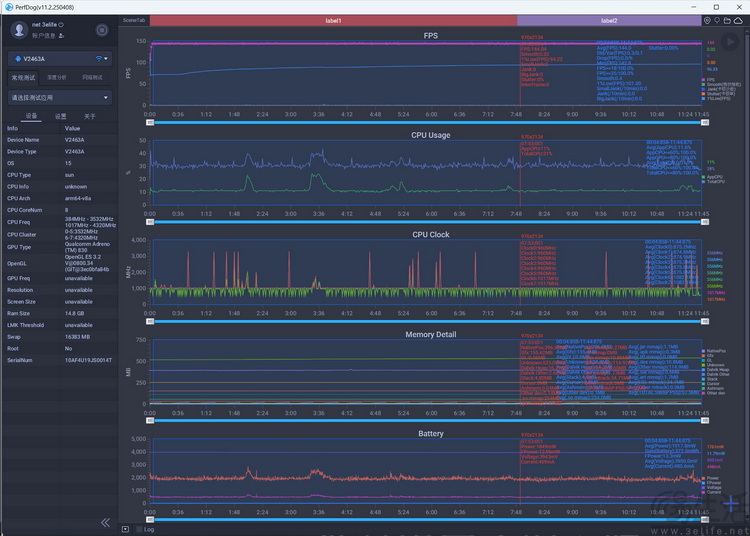Switch to the 设备 sub-tab

[x=32, y=116]
